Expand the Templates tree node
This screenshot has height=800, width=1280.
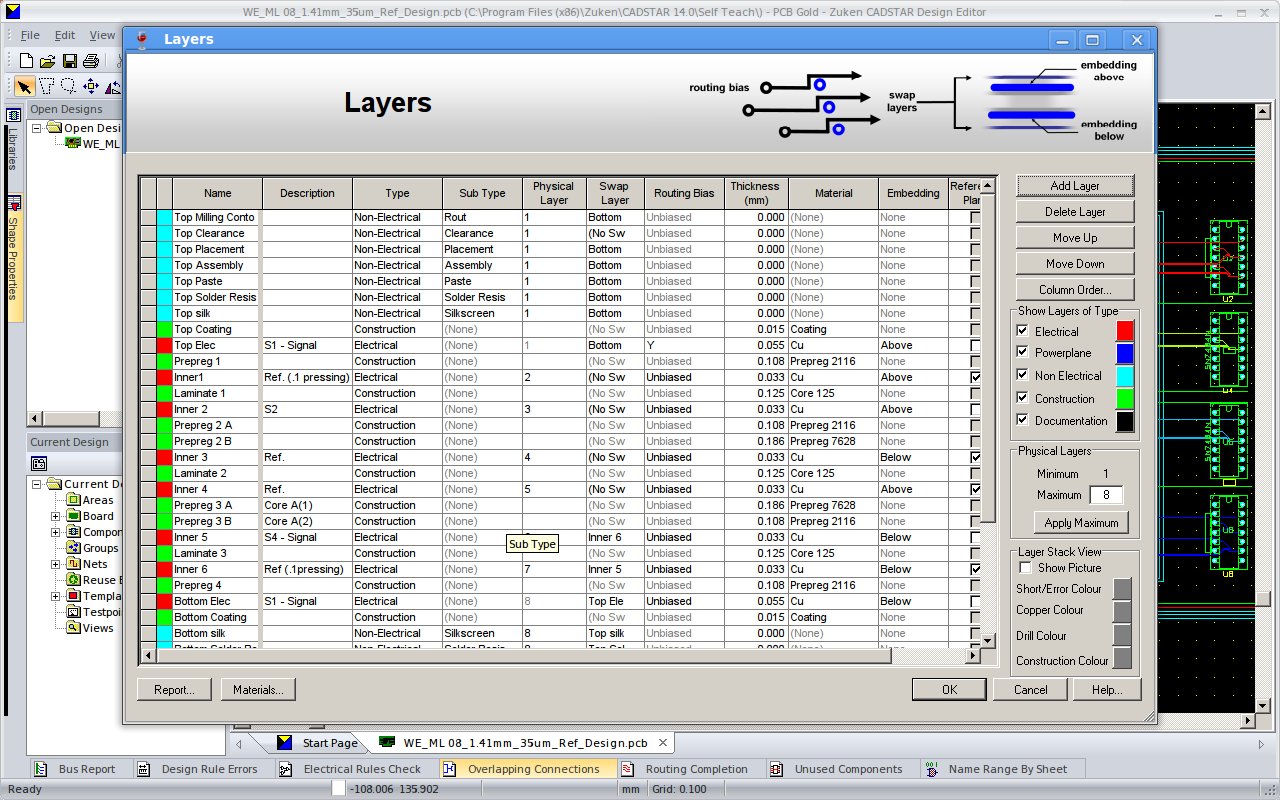click(56, 596)
